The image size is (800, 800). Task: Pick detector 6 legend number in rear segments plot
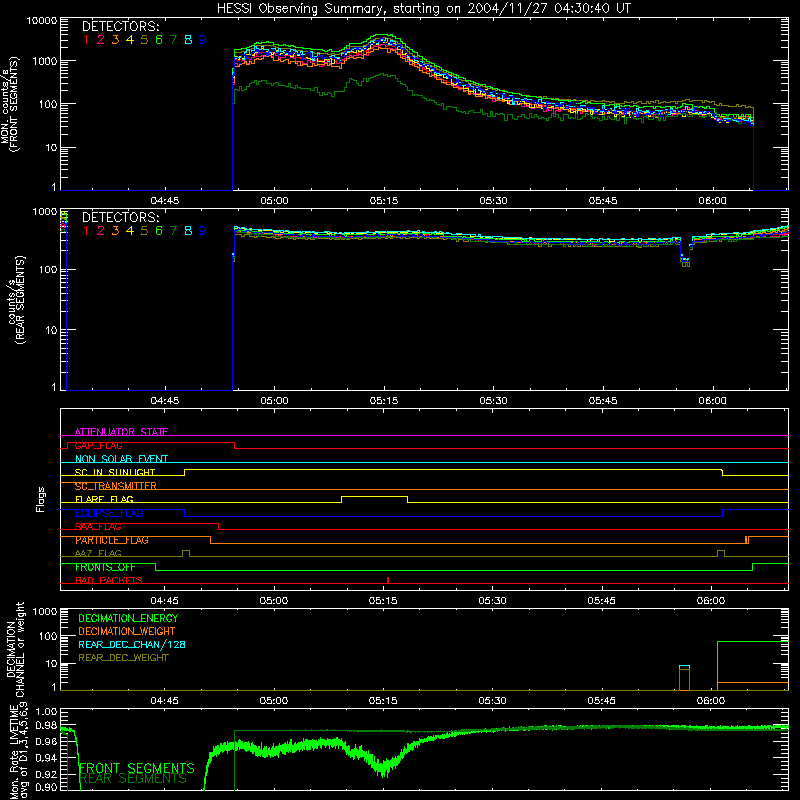pos(159,231)
